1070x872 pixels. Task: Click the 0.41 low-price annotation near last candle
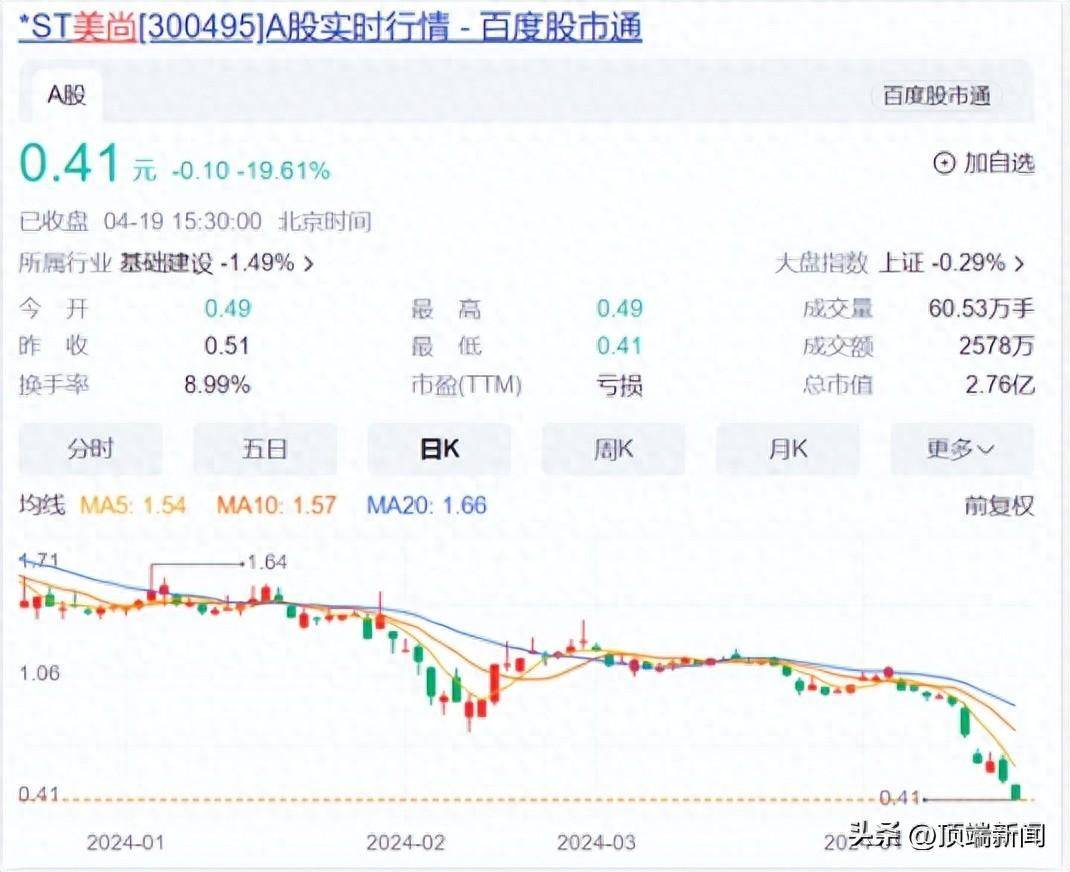899,798
